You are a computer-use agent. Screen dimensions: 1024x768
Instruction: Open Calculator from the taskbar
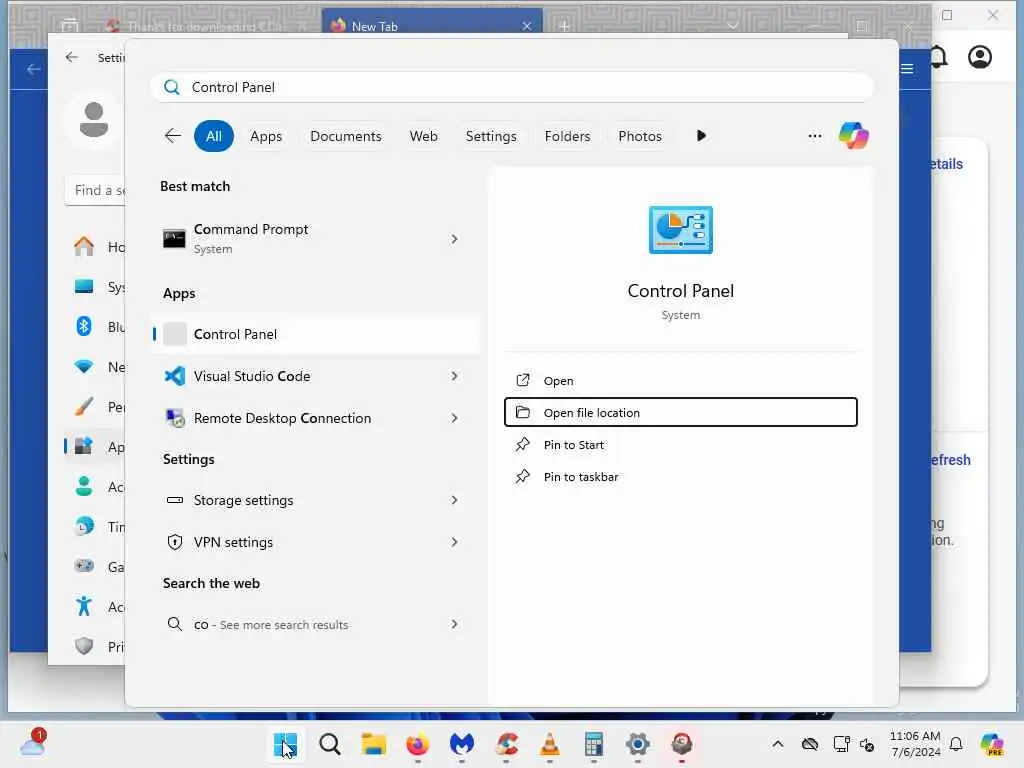[x=594, y=744]
